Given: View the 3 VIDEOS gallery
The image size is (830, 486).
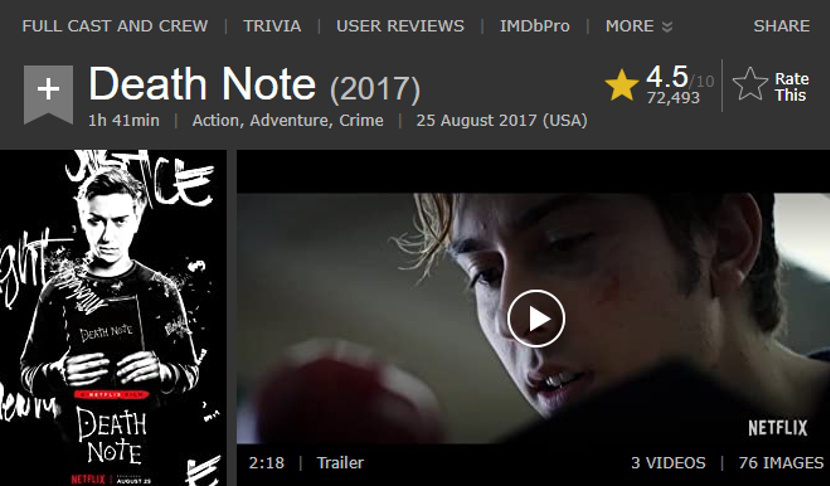Looking at the screenshot, I should coord(668,463).
